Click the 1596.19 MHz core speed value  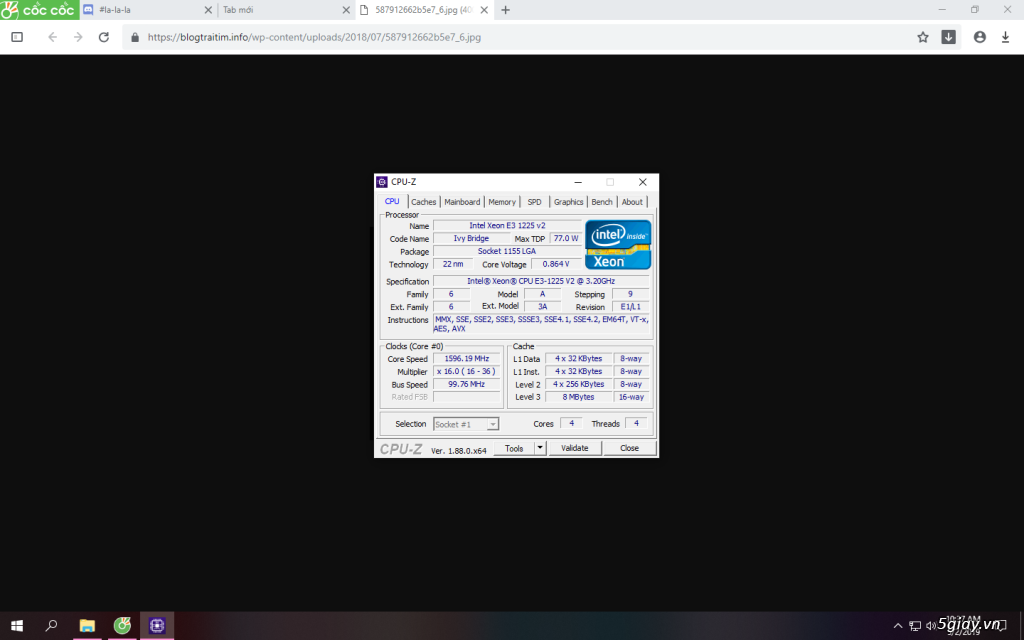[467, 359]
